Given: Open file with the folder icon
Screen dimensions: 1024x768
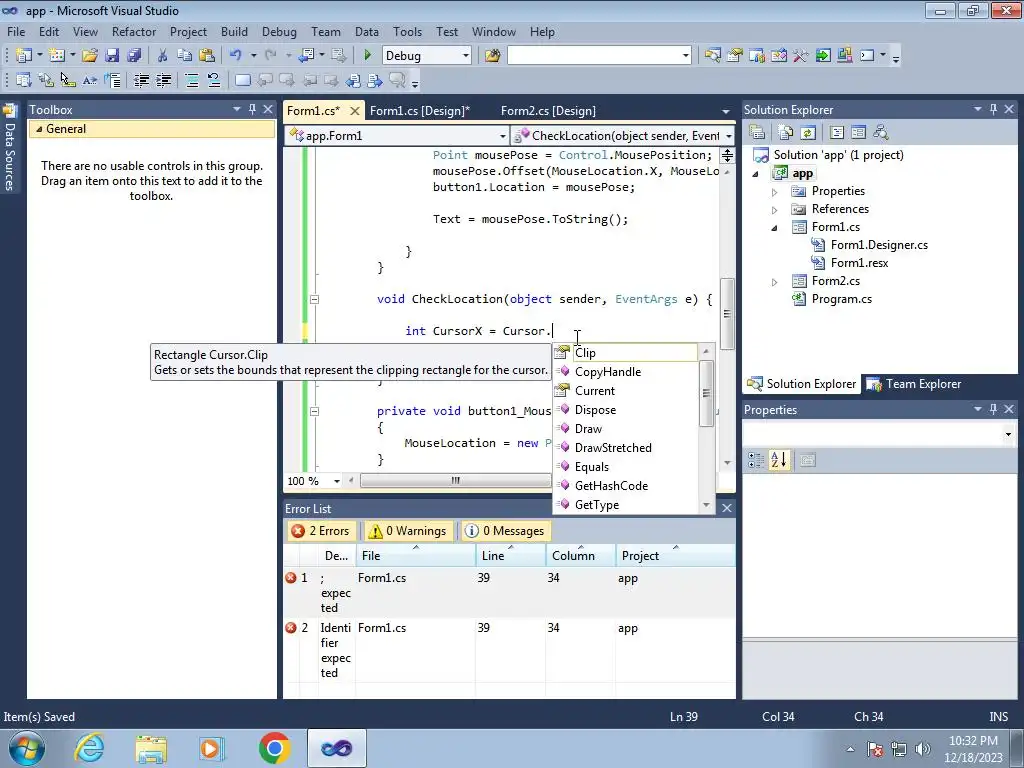Looking at the screenshot, I should [x=89, y=56].
